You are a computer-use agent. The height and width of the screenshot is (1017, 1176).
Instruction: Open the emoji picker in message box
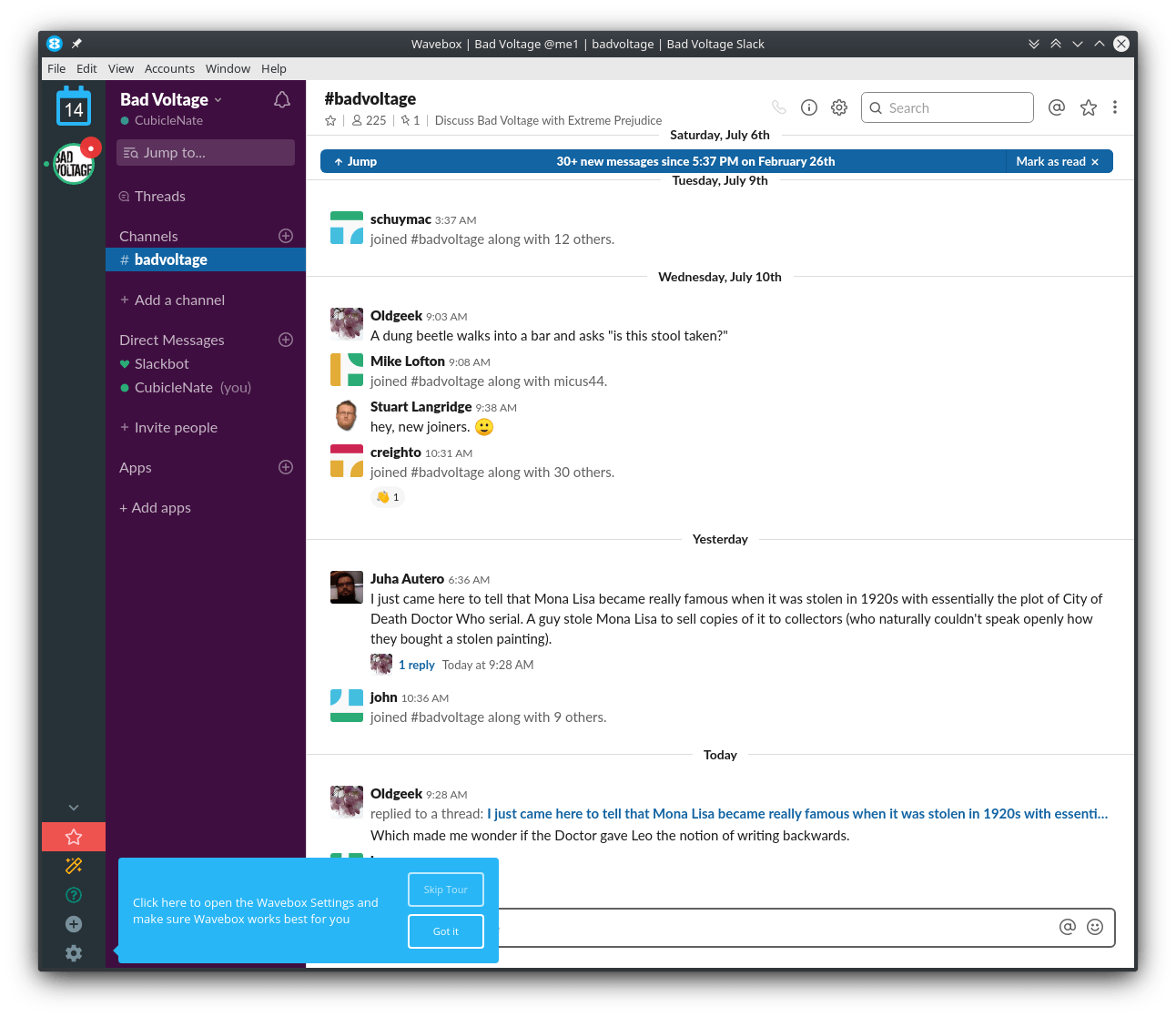(x=1095, y=927)
